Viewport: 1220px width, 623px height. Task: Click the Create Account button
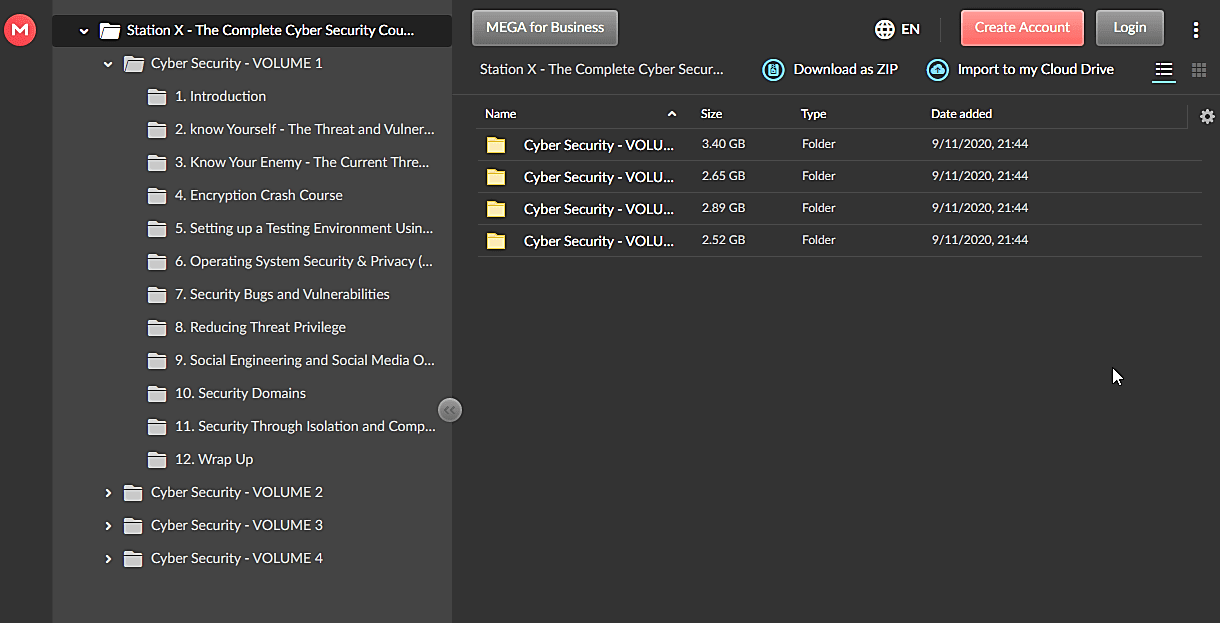(1022, 28)
